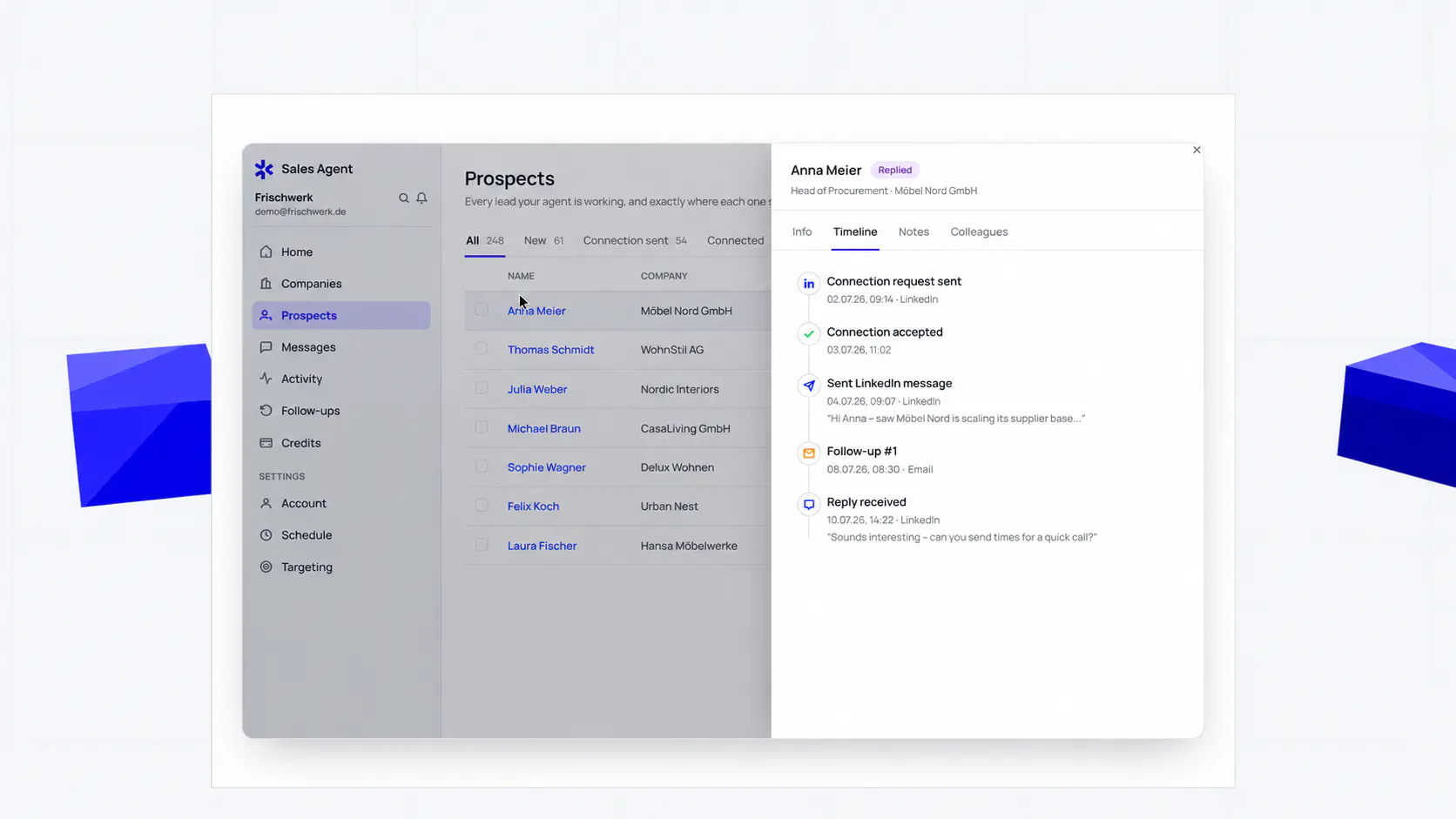Image resolution: width=1456 pixels, height=819 pixels.
Task: Click the COMPANY column header
Action: click(x=664, y=276)
